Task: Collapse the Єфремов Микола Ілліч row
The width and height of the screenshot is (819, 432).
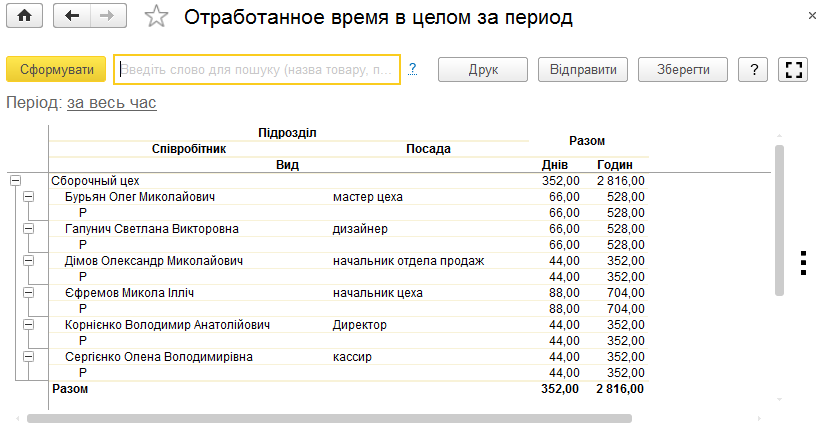Action: 29,293
